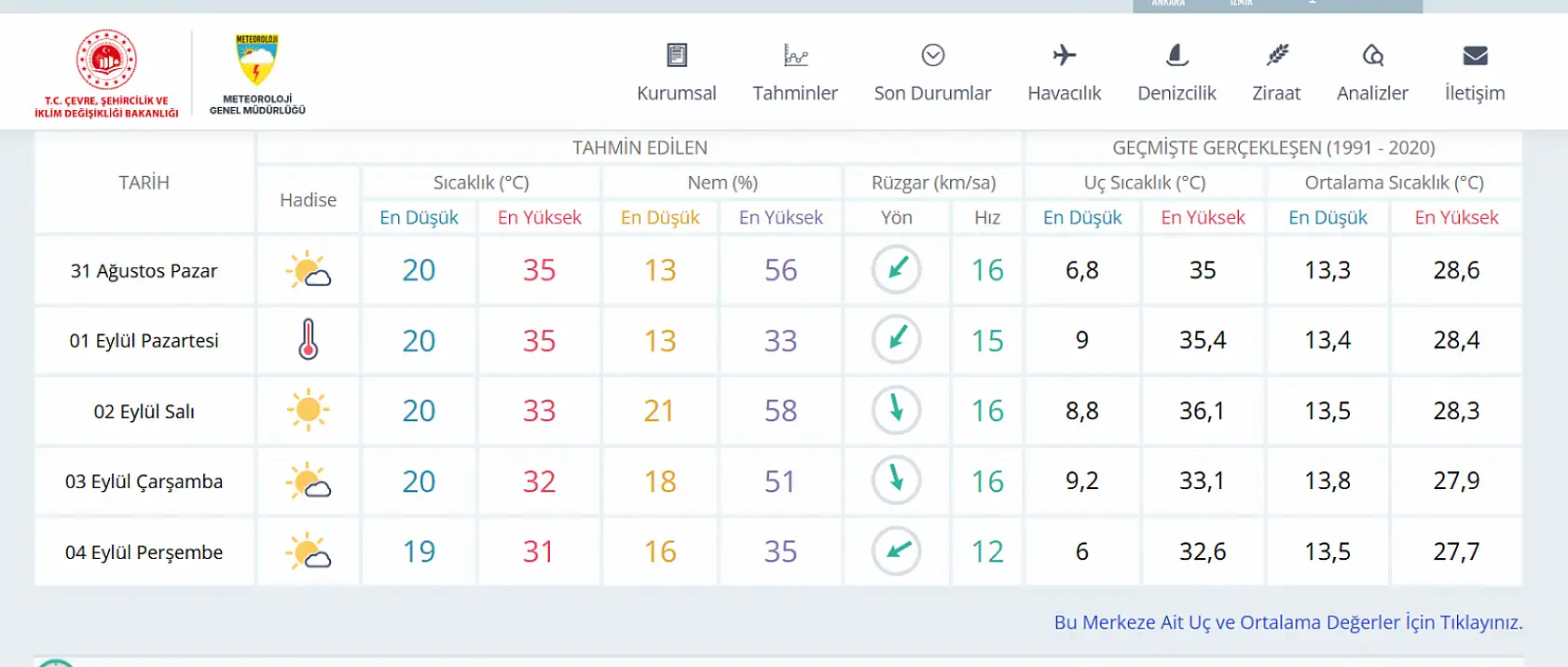Click the partly cloudy icon for 31 Ağustos Pazar

tap(308, 270)
